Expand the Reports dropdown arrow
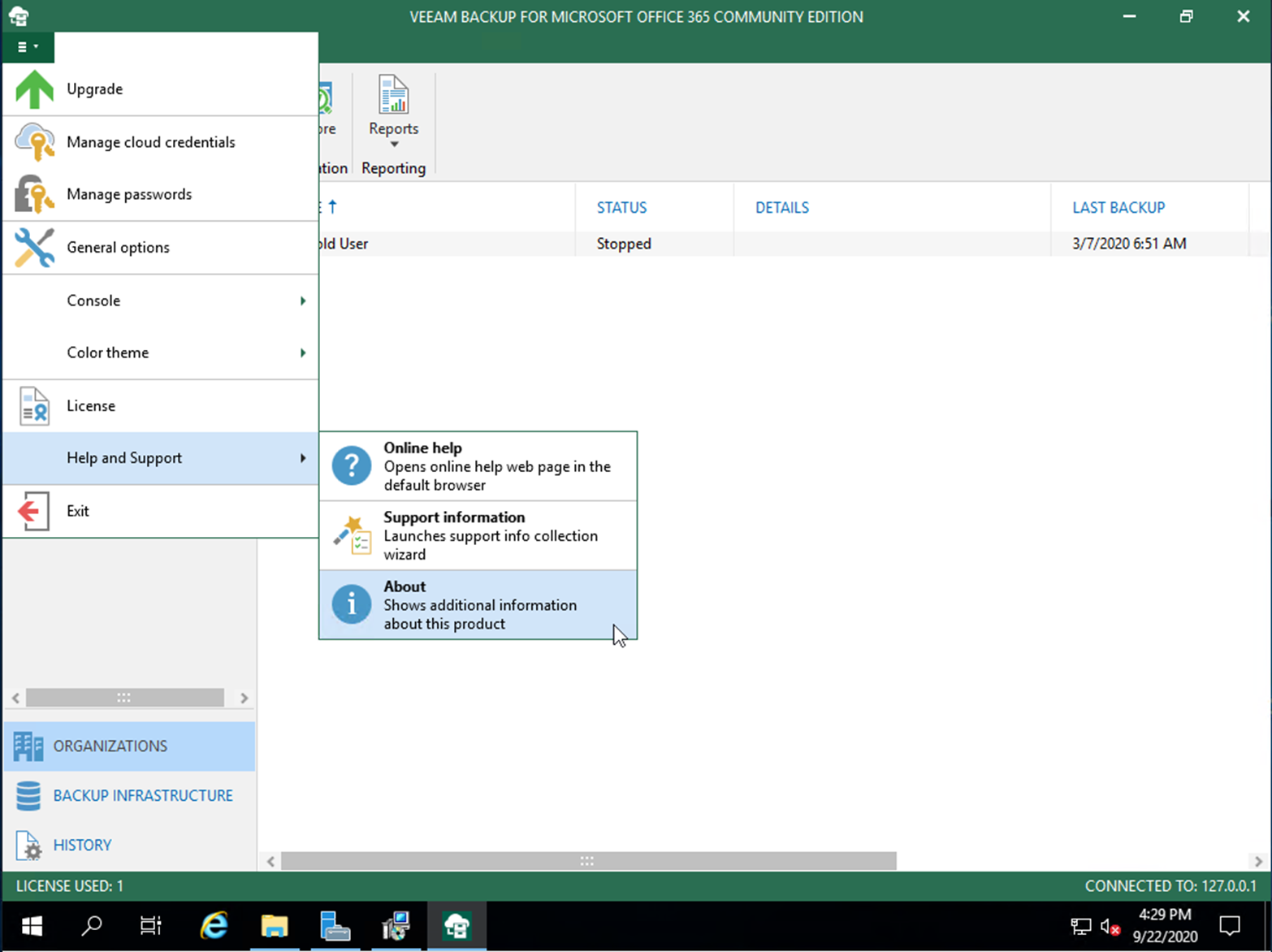 pyautogui.click(x=394, y=145)
